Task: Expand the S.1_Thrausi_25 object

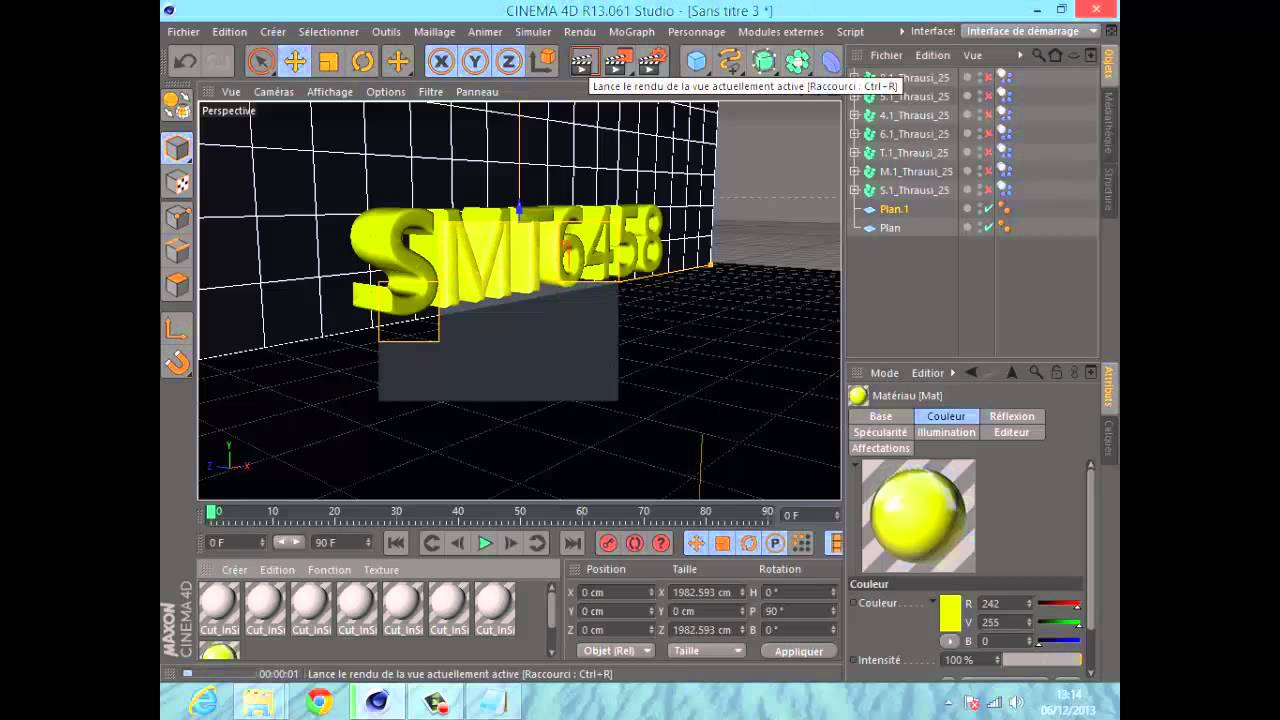Action: coord(855,190)
